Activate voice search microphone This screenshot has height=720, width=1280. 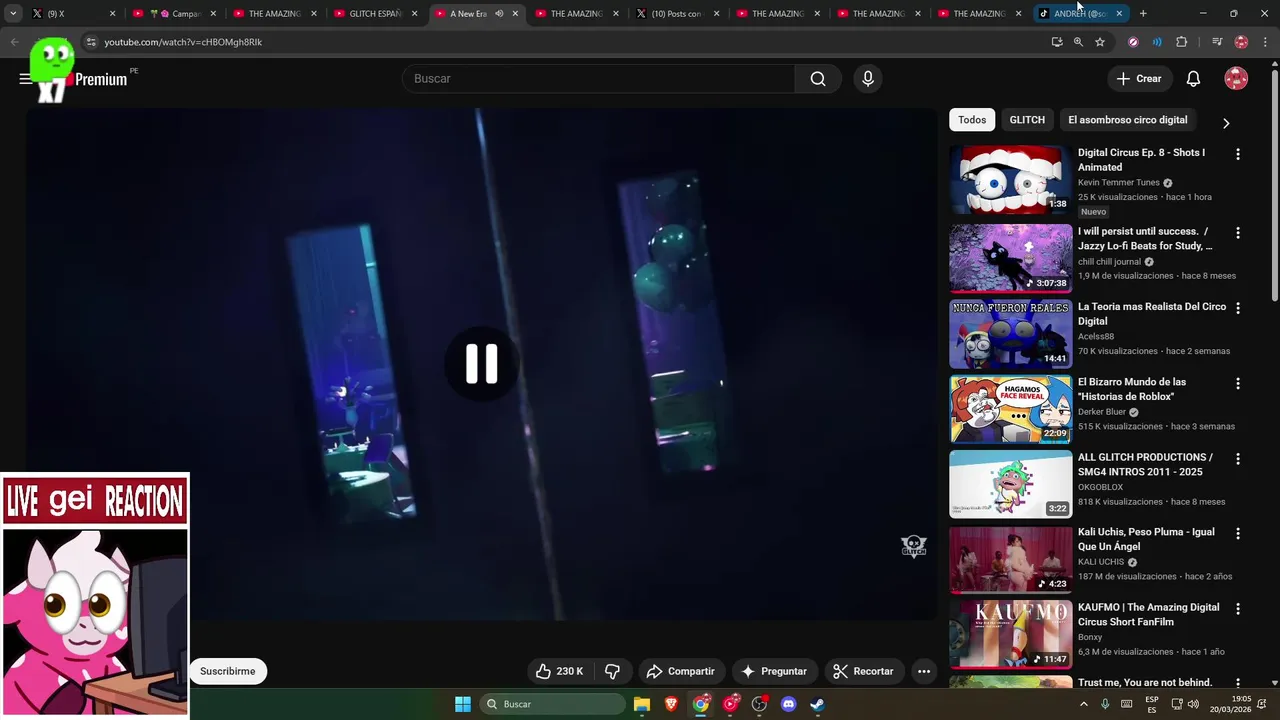point(868,79)
